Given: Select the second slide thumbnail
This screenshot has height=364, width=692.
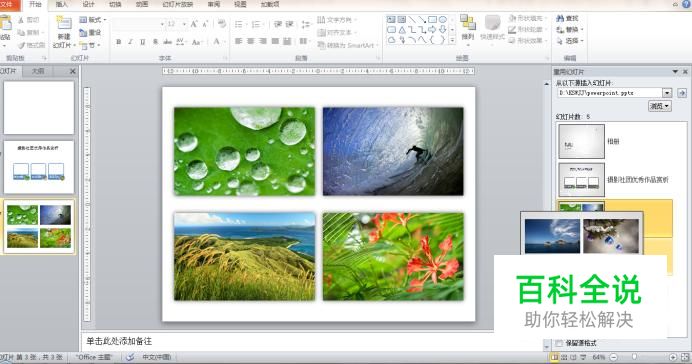Looking at the screenshot, I should [39, 167].
